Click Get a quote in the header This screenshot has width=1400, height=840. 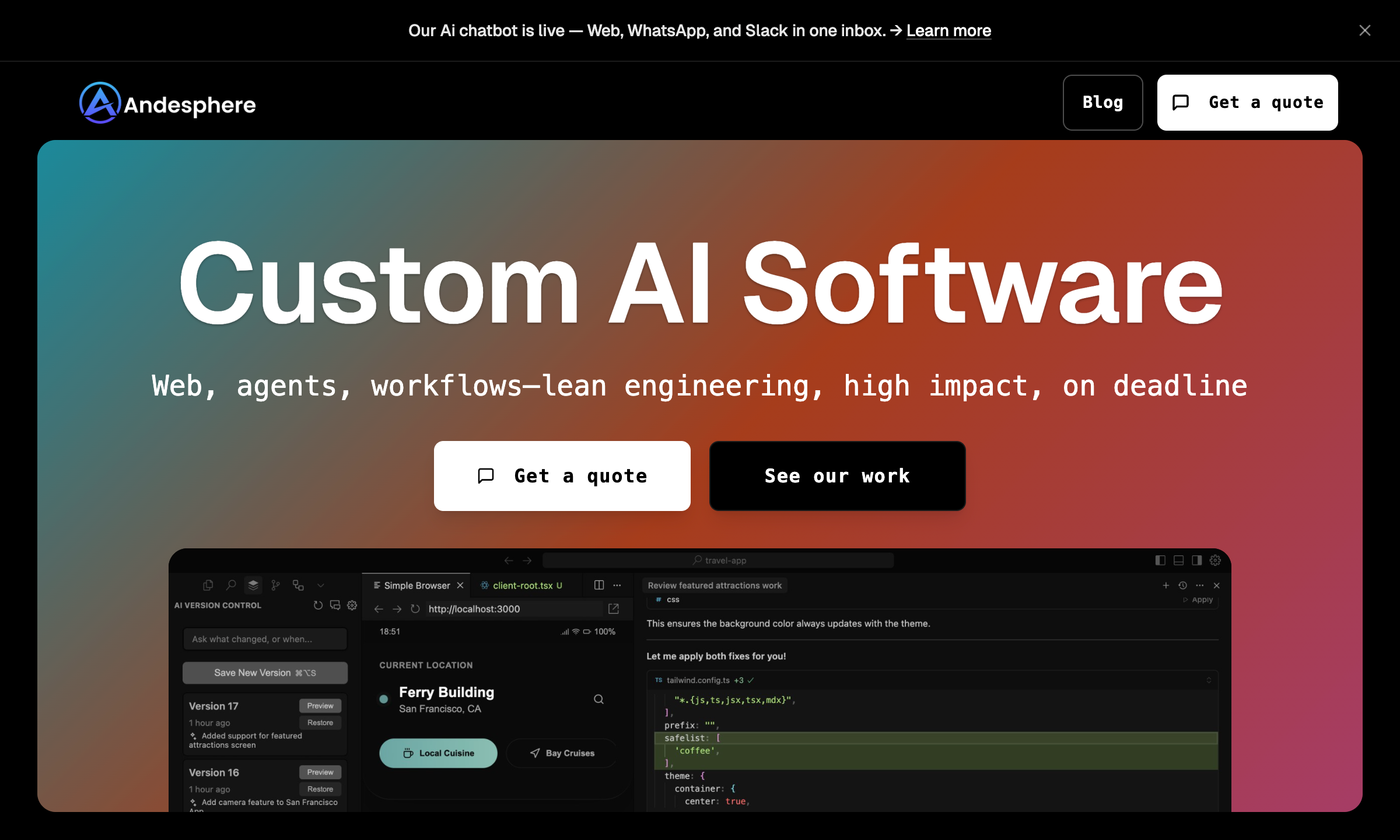coord(1247,103)
